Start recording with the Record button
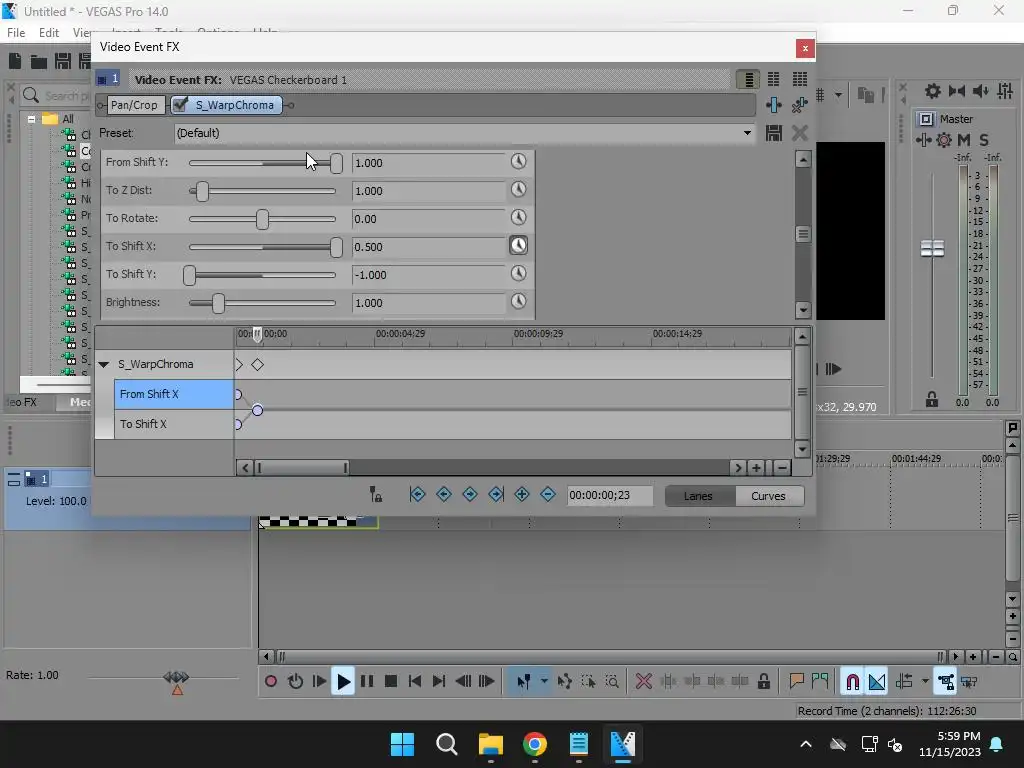This screenshot has height=768, width=1024. [270, 682]
